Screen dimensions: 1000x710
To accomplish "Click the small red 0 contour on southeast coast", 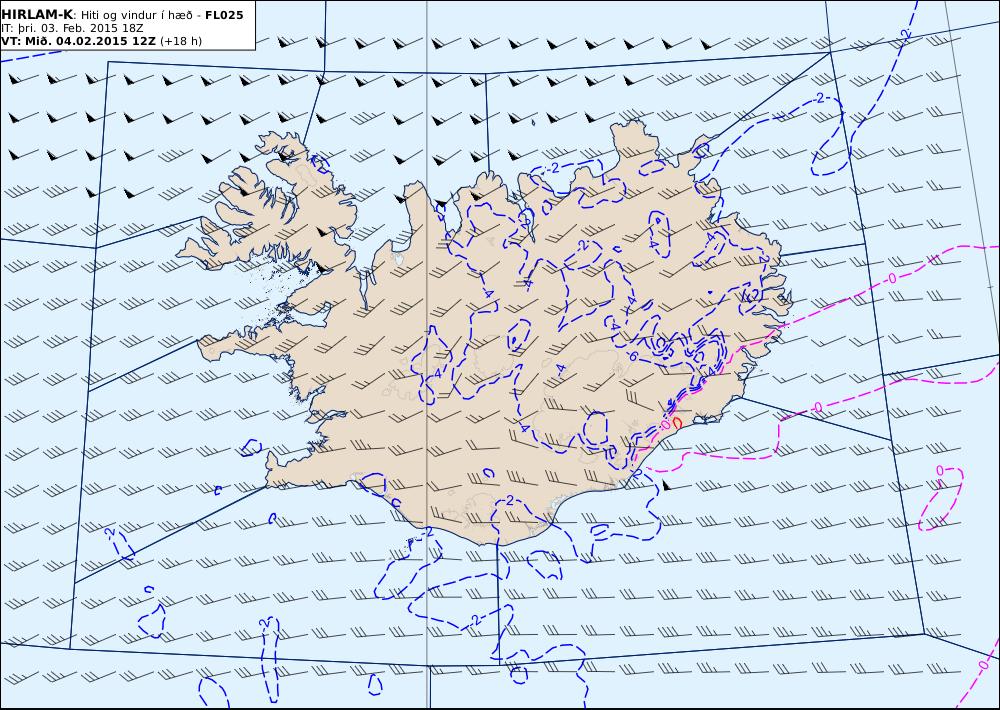I will coord(677,422).
